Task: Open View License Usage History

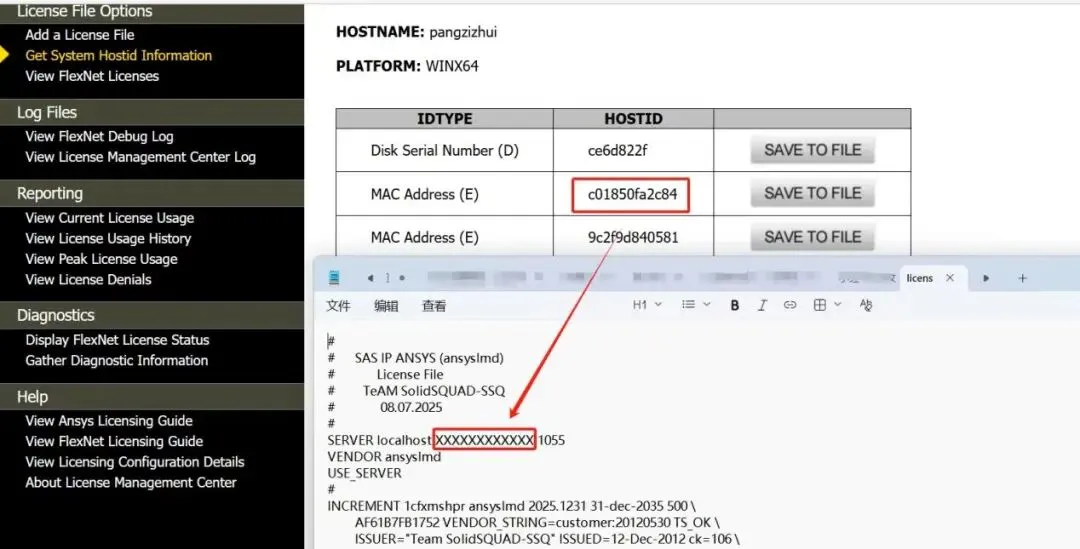Action: point(108,239)
